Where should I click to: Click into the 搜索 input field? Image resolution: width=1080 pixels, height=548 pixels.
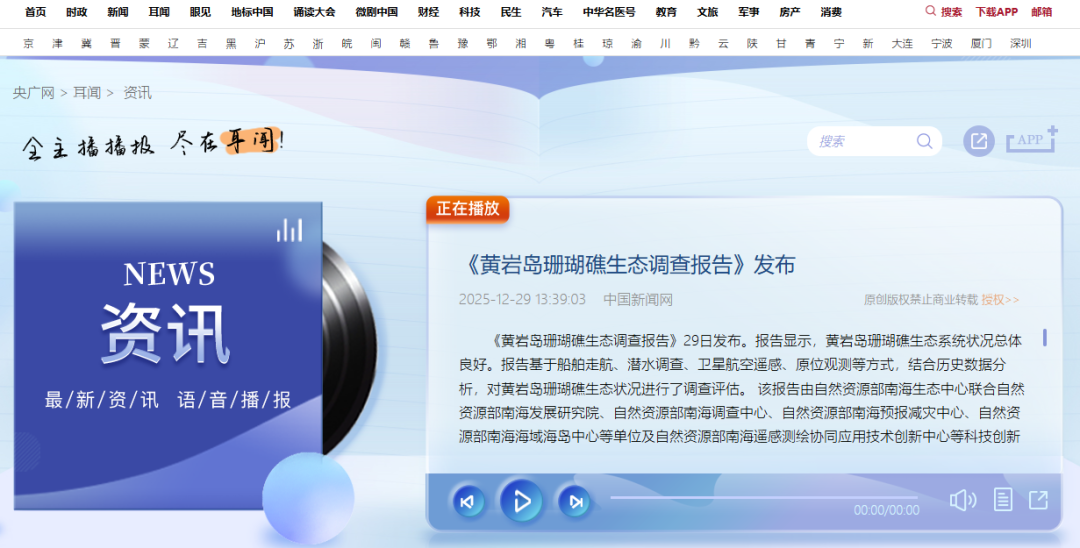click(860, 141)
